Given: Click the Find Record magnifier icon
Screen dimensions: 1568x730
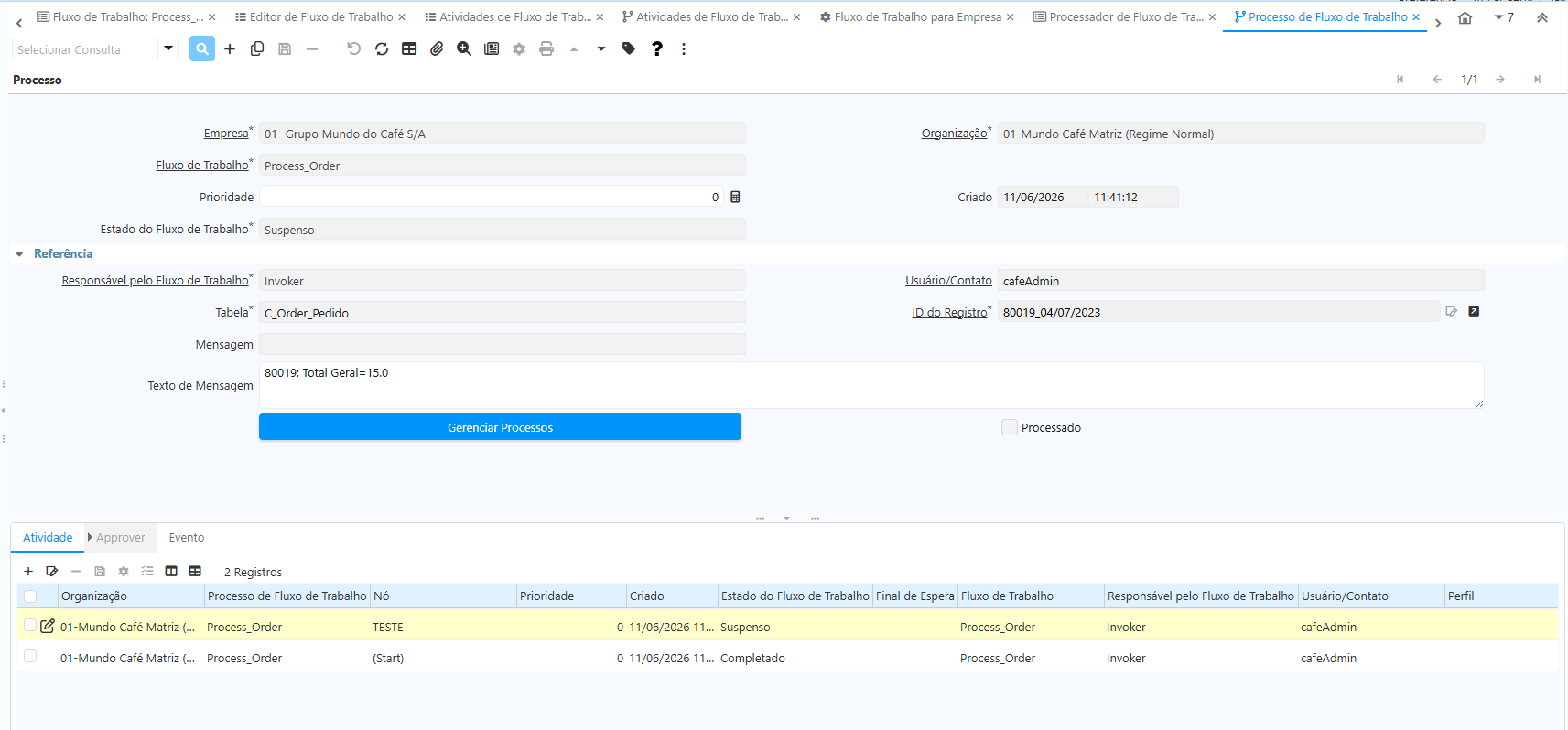Looking at the screenshot, I should (x=202, y=48).
